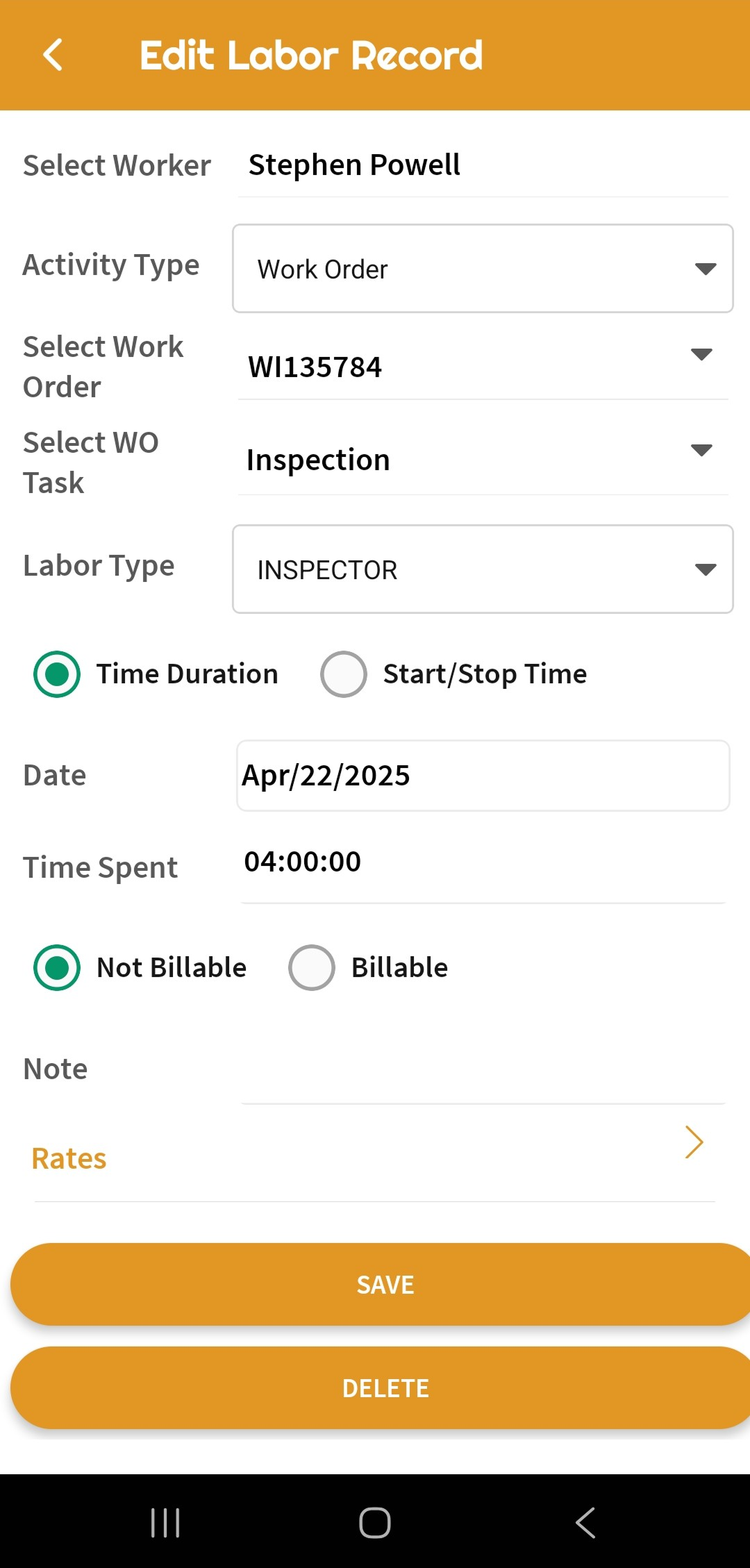Select the Time Duration radio option

click(x=57, y=674)
